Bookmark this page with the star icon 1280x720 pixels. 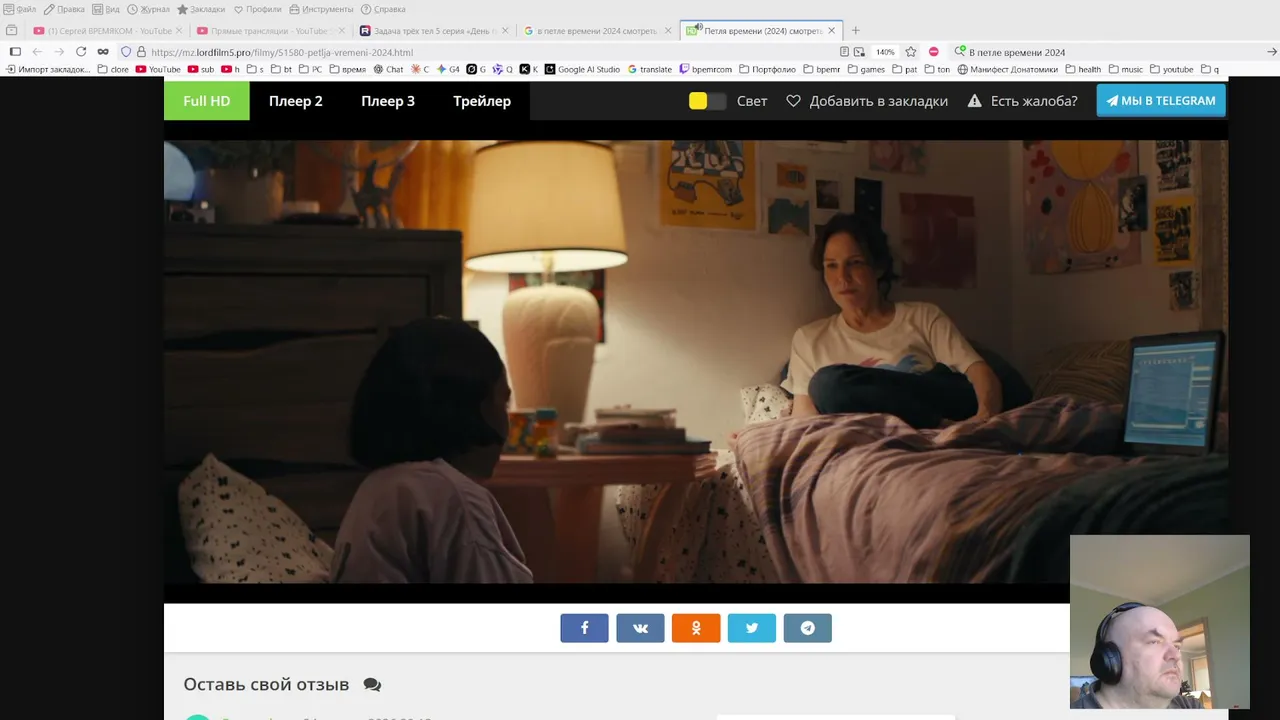pos(911,52)
